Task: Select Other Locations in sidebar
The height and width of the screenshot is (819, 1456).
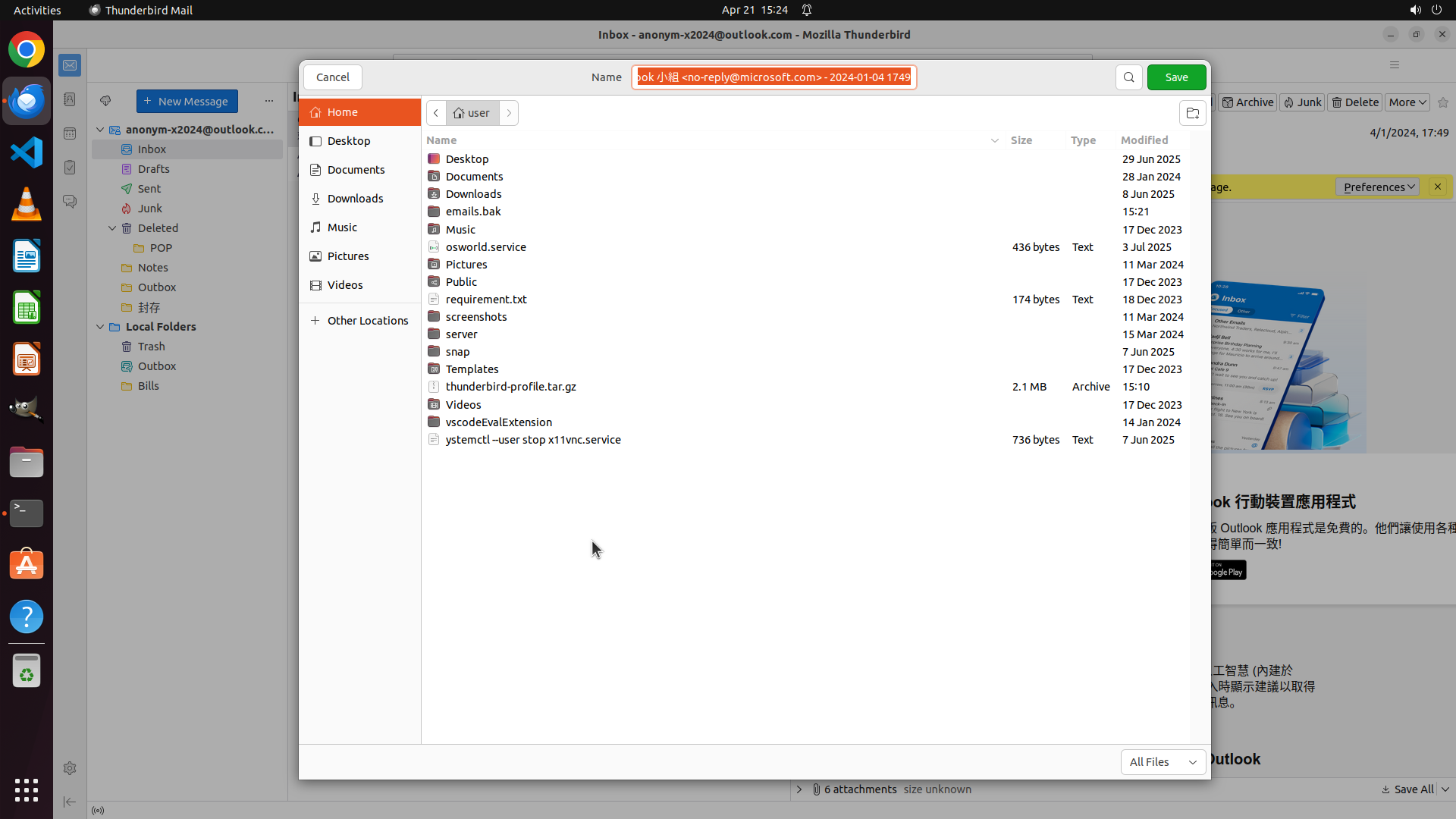Action: pos(367,321)
